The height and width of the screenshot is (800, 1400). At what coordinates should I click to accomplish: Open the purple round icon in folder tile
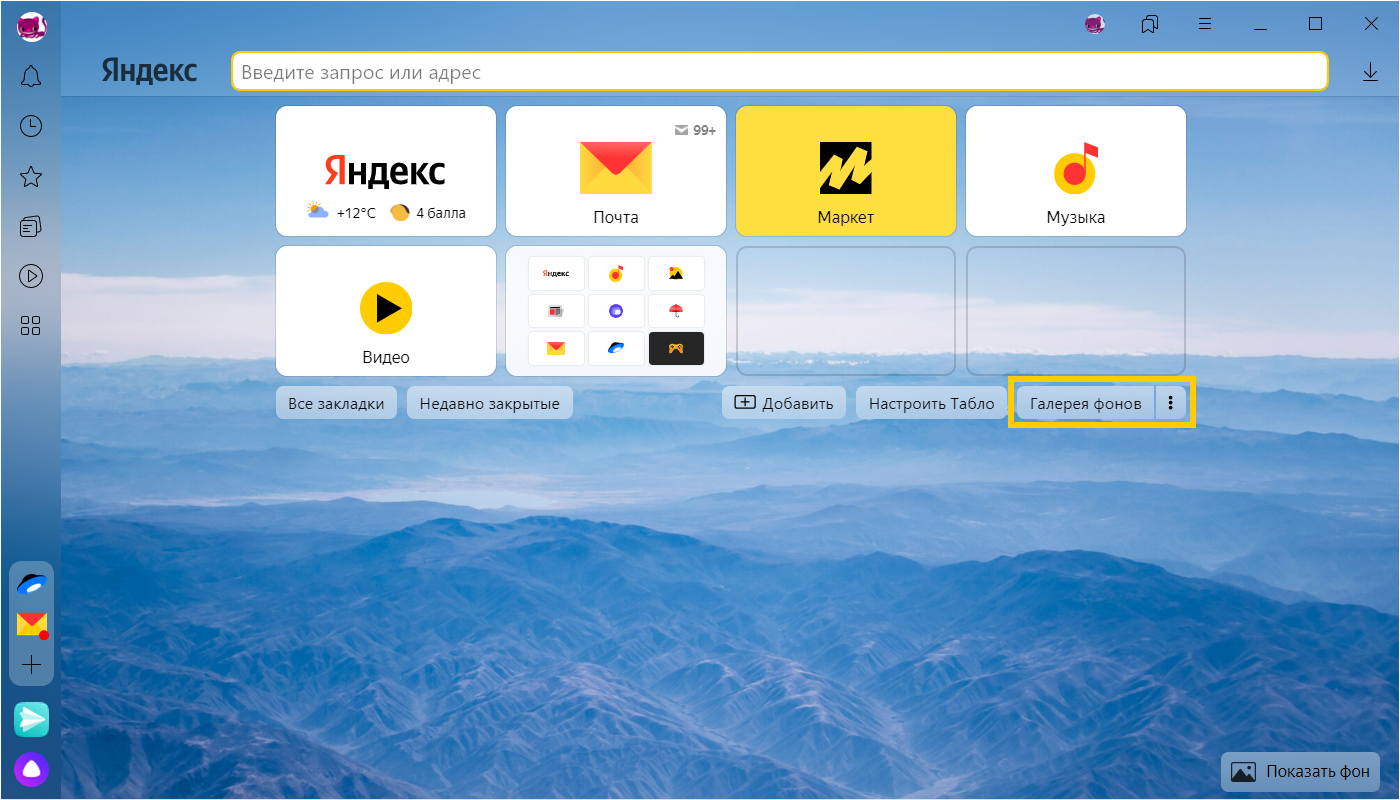click(616, 311)
